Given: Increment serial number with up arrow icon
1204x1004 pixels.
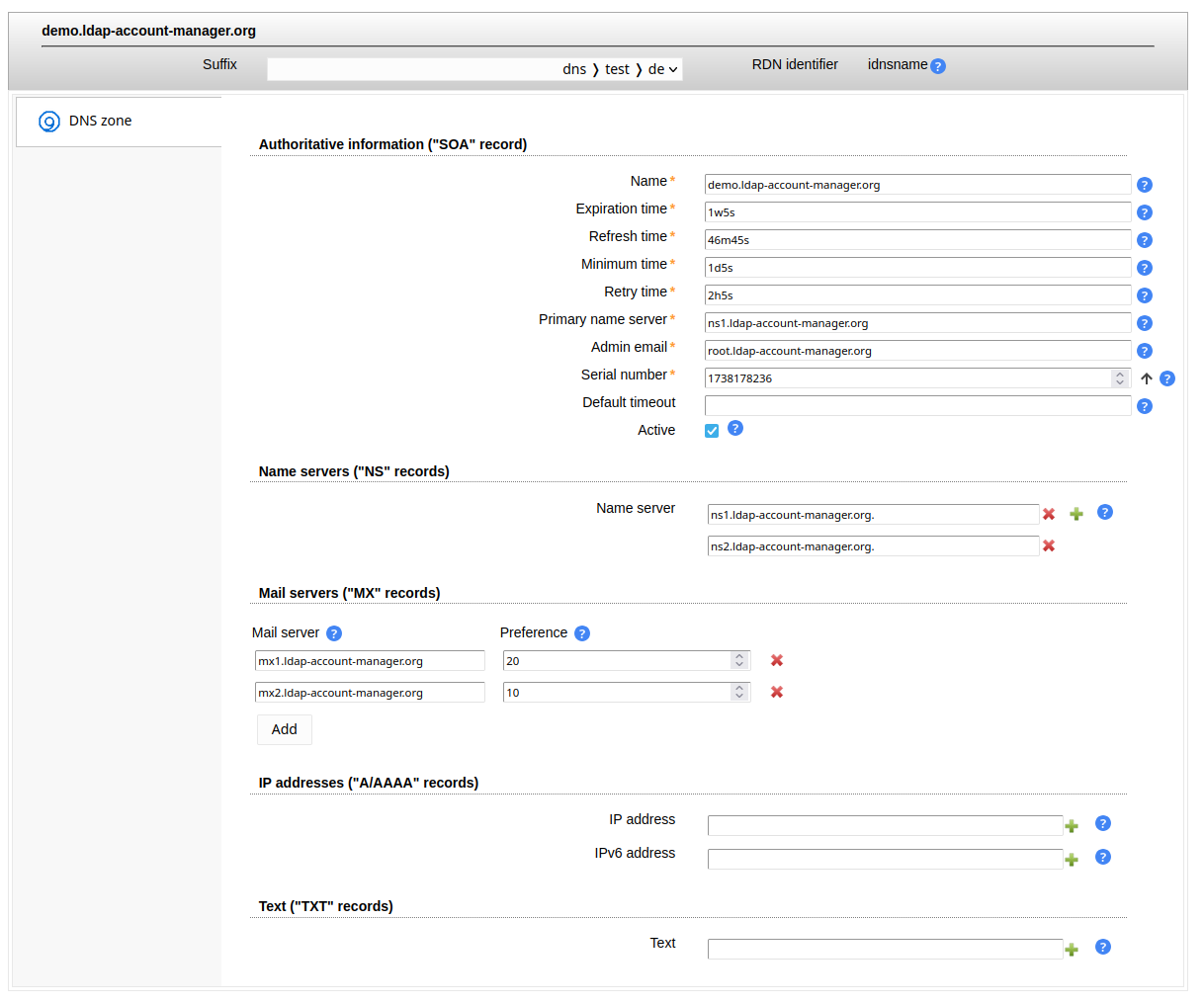Looking at the screenshot, I should coord(1147,378).
